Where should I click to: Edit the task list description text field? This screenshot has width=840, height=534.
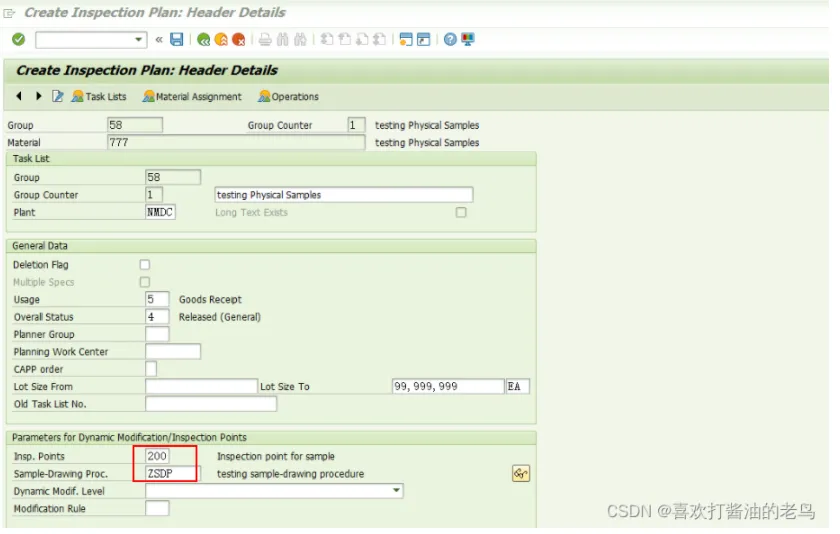click(x=343, y=195)
